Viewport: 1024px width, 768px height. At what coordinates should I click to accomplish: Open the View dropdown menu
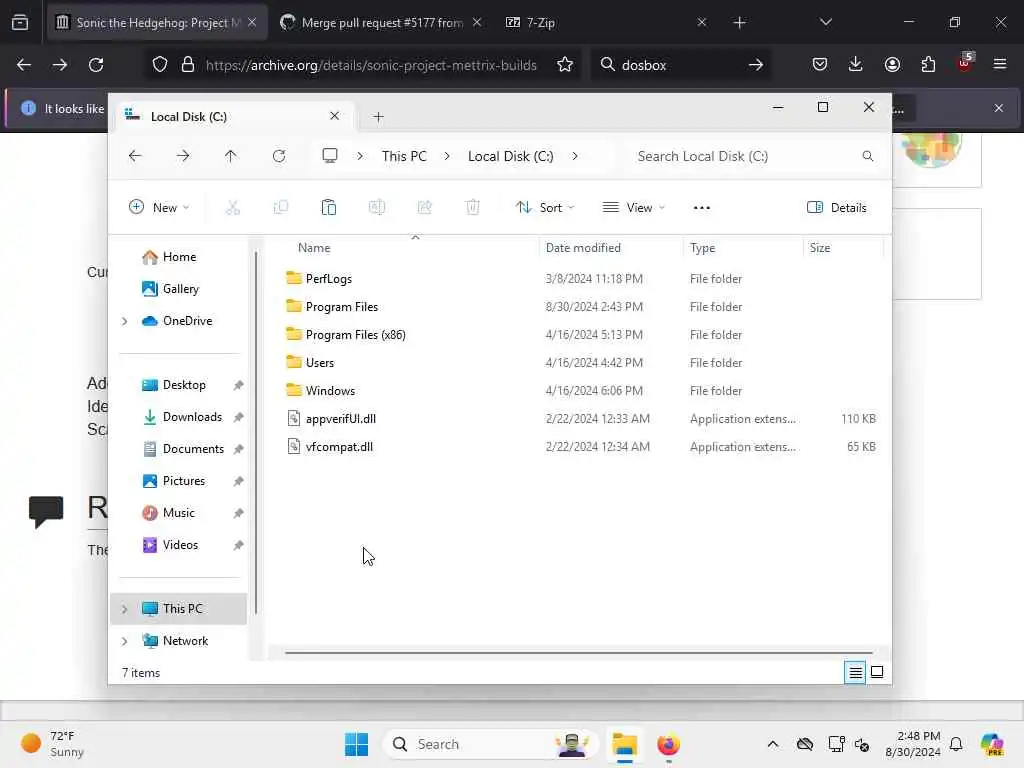633,208
